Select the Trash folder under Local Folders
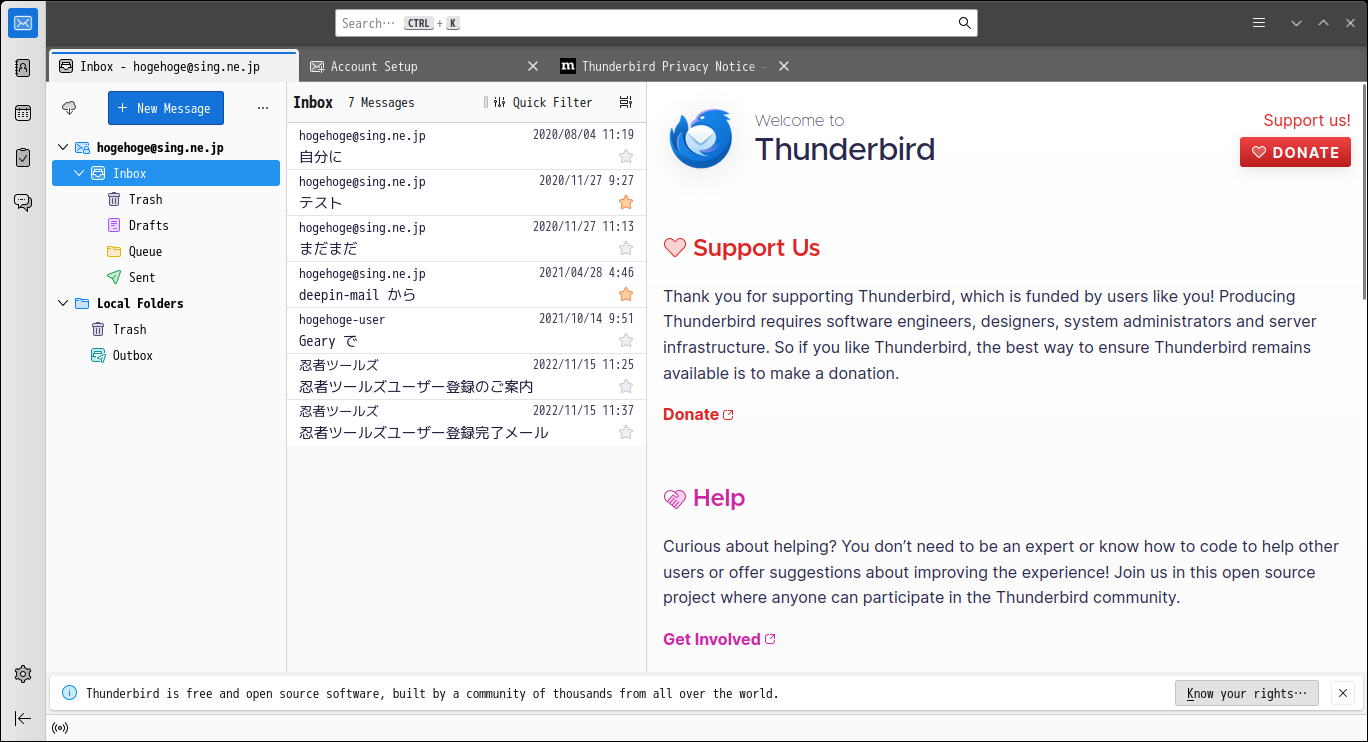This screenshot has width=1368, height=742. point(166,329)
